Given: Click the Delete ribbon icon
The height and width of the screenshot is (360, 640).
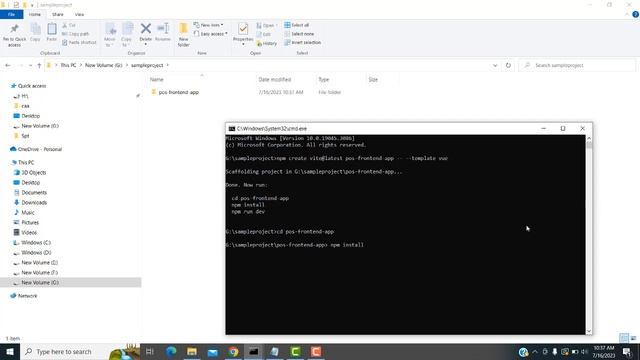Looking at the screenshot, I should [146, 32].
